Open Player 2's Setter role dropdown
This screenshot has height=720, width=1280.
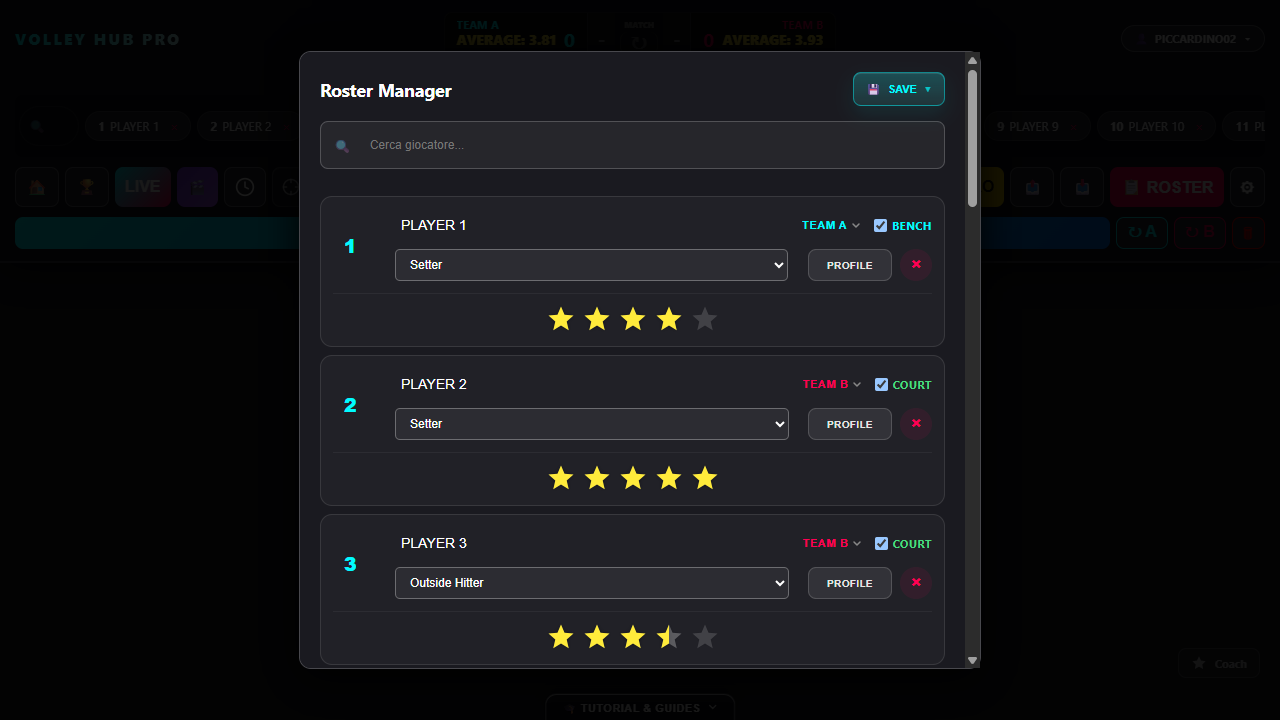[x=592, y=424]
